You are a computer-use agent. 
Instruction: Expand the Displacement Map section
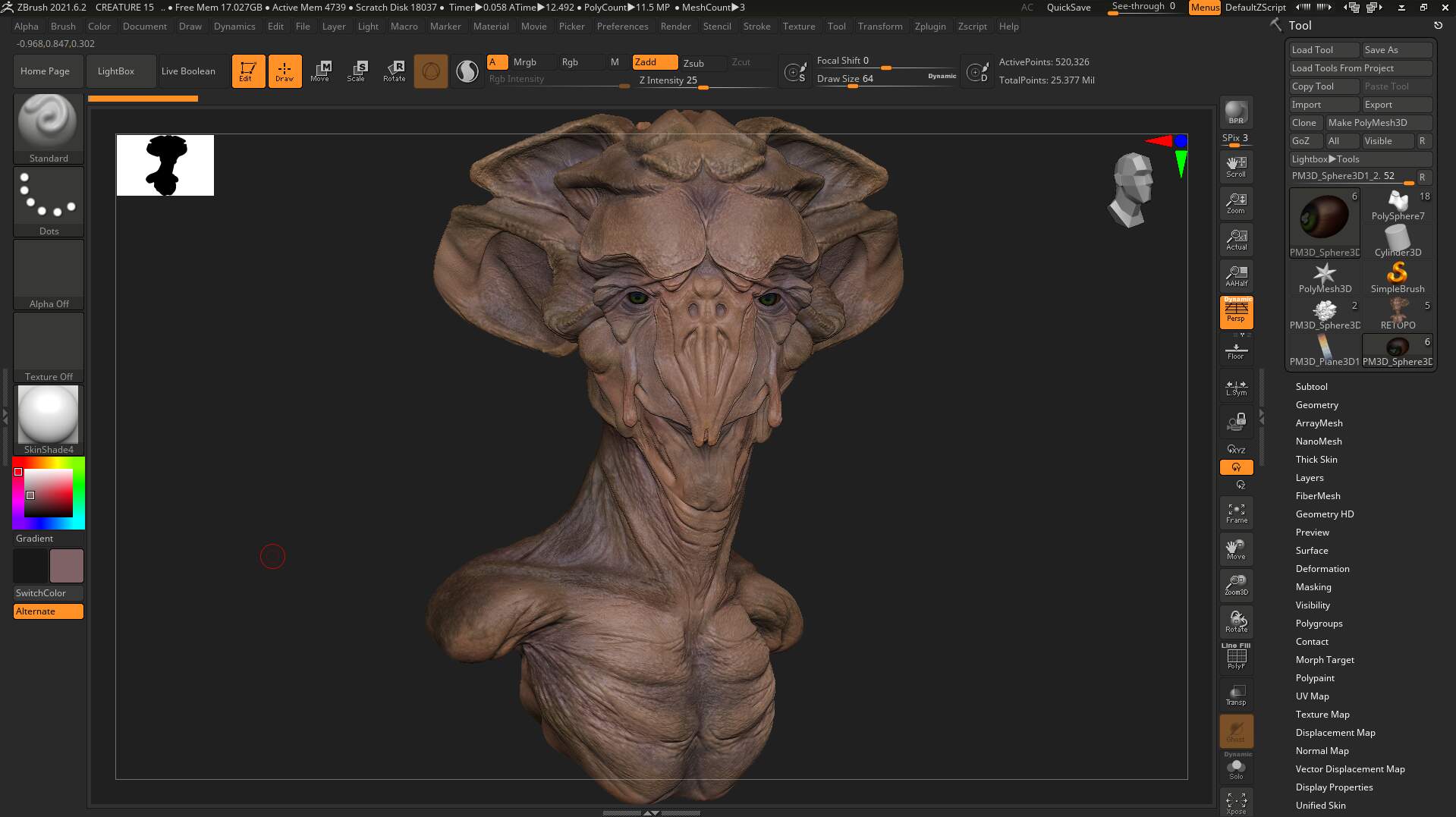pyautogui.click(x=1335, y=733)
